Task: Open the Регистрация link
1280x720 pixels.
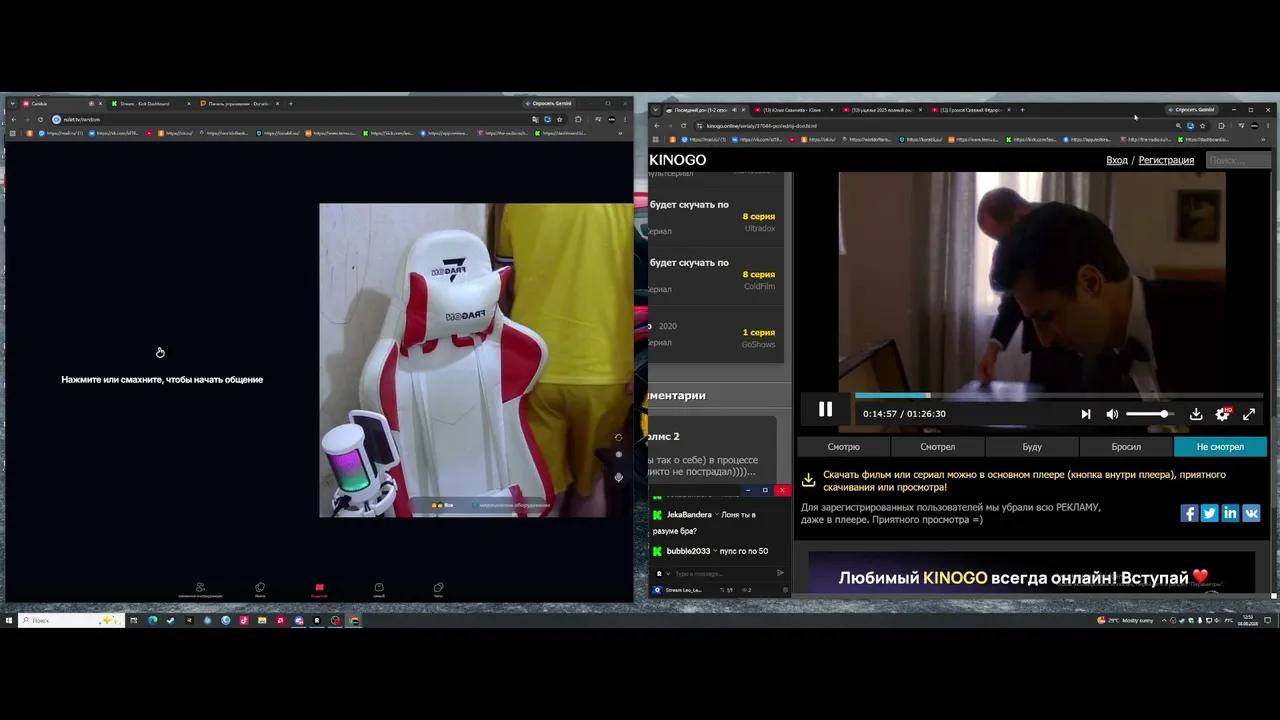Action: pos(1166,160)
